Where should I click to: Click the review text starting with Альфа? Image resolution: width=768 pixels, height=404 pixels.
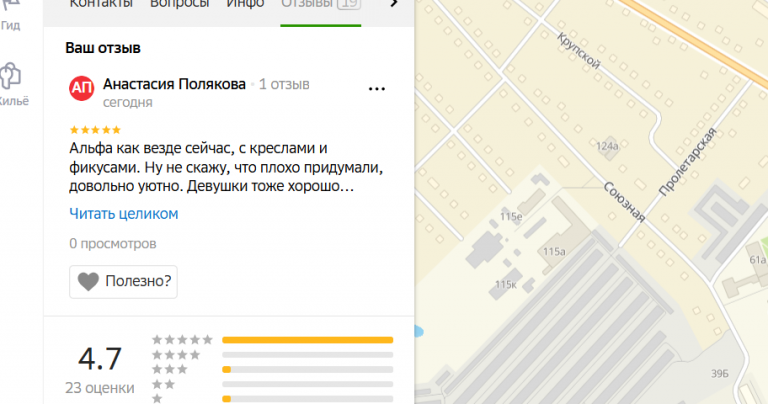[226, 167]
